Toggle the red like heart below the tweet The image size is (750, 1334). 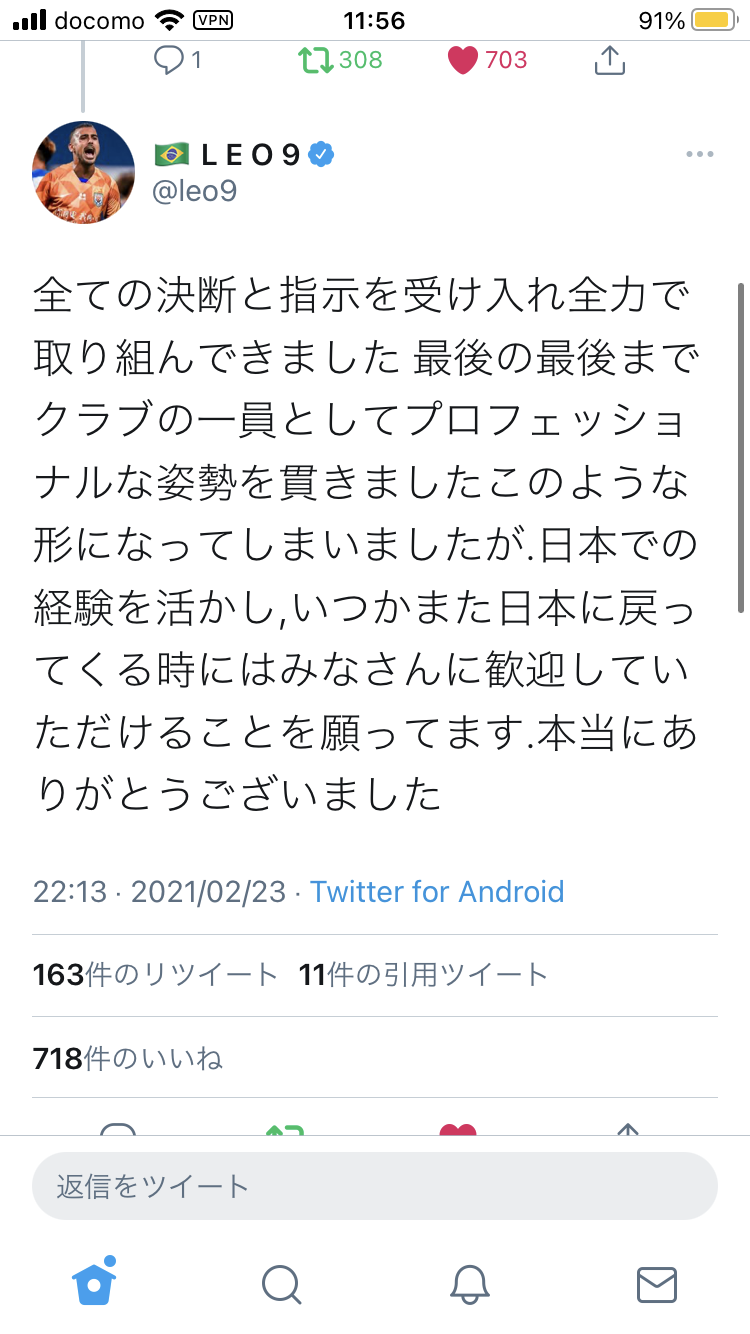458,1128
